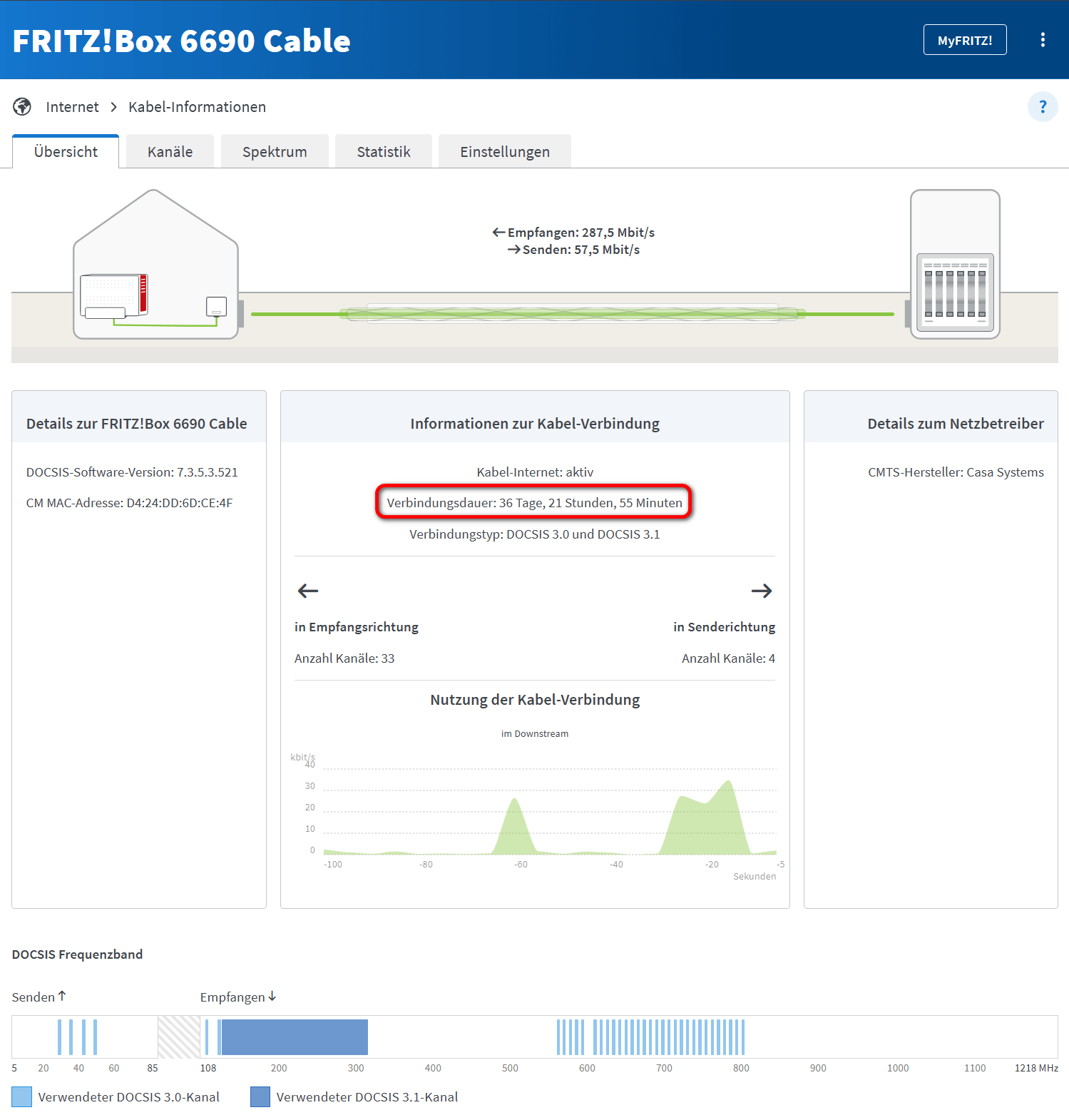The width and height of the screenshot is (1069, 1120).
Task: Click the globe Internet icon
Action: pos(22,107)
